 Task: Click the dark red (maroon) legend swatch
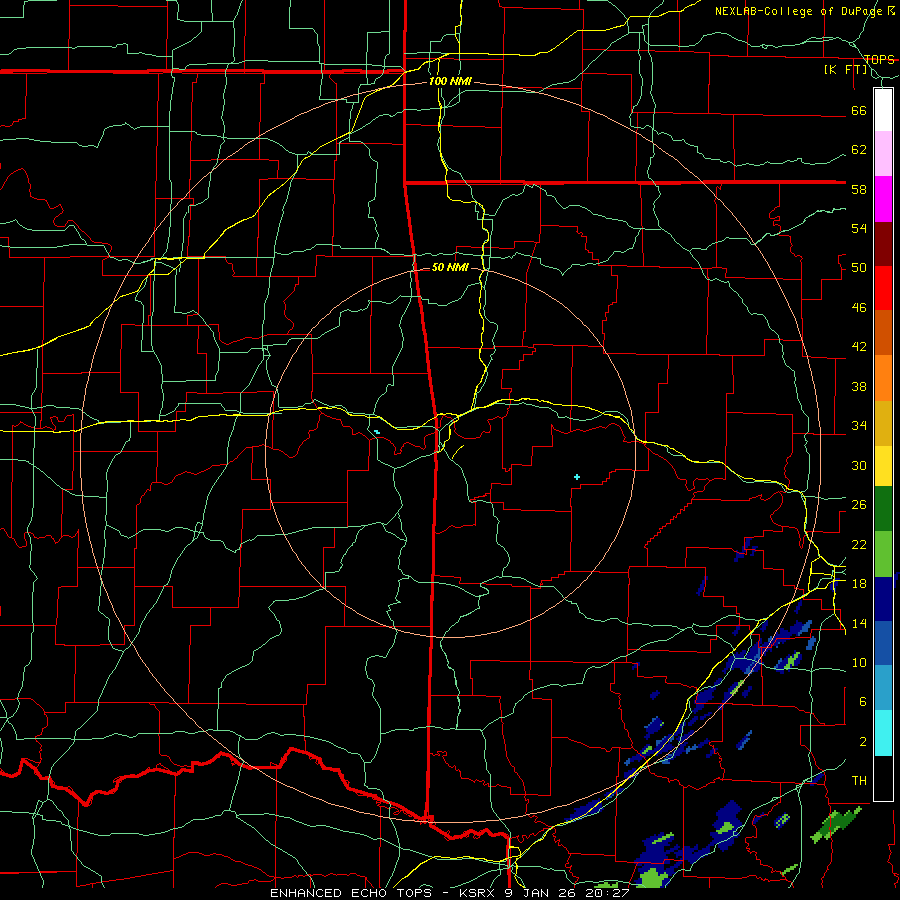pyautogui.click(x=883, y=244)
